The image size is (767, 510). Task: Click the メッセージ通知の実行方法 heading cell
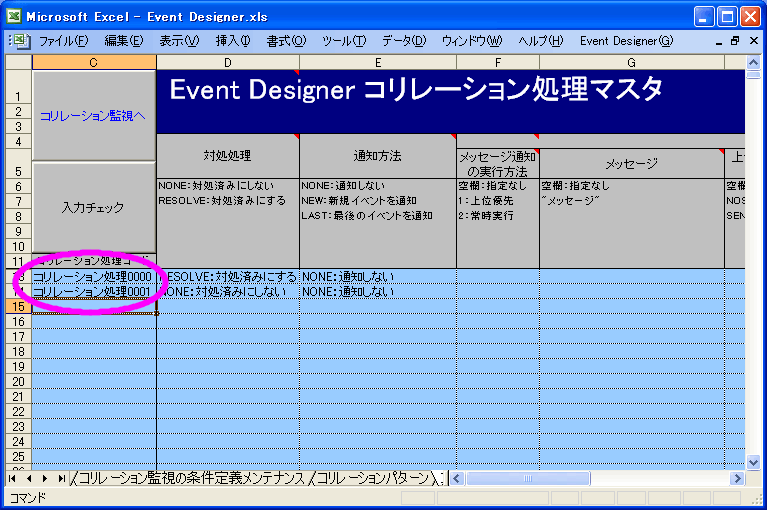pyautogui.click(x=498, y=164)
